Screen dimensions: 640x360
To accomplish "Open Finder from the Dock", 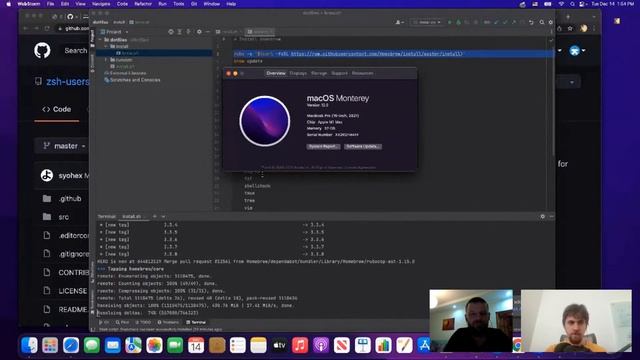I will (29, 345).
